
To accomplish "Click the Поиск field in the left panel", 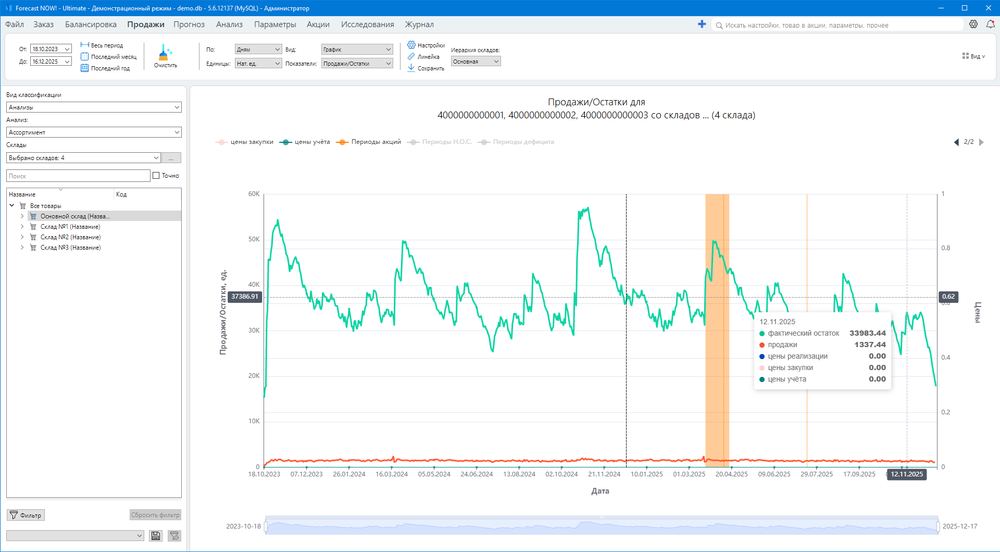I will (x=77, y=176).
